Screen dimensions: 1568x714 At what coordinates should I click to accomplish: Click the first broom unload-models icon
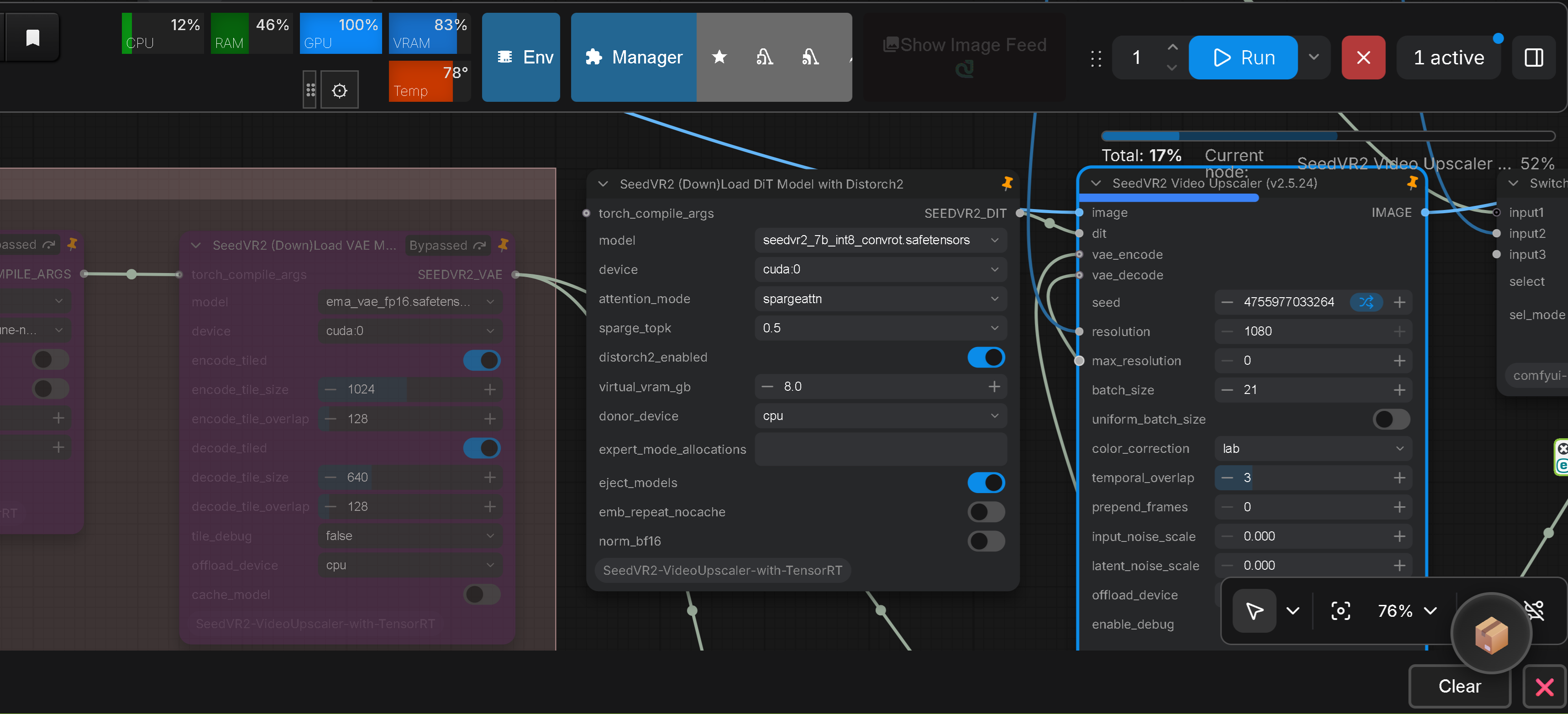pyautogui.click(x=765, y=57)
